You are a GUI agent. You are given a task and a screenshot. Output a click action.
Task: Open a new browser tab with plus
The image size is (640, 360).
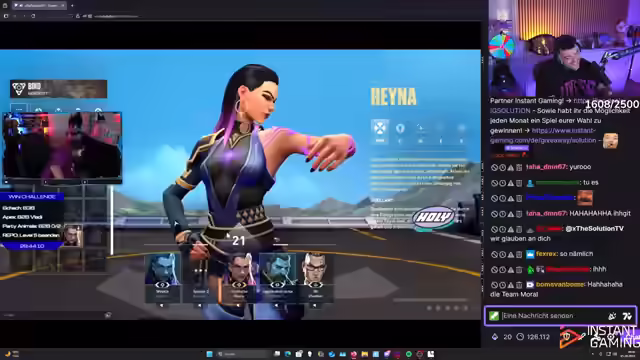tap(72, 6)
